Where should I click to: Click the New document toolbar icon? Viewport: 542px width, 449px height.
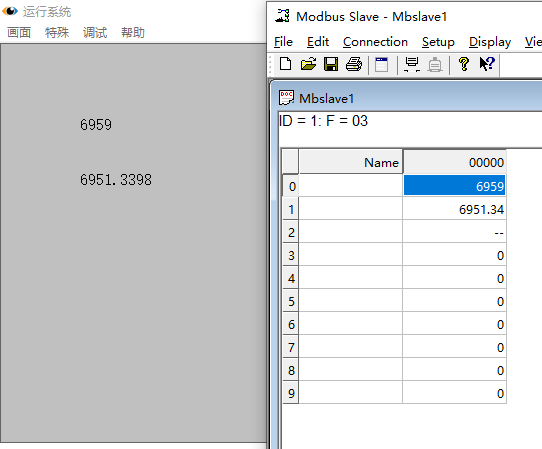285,64
